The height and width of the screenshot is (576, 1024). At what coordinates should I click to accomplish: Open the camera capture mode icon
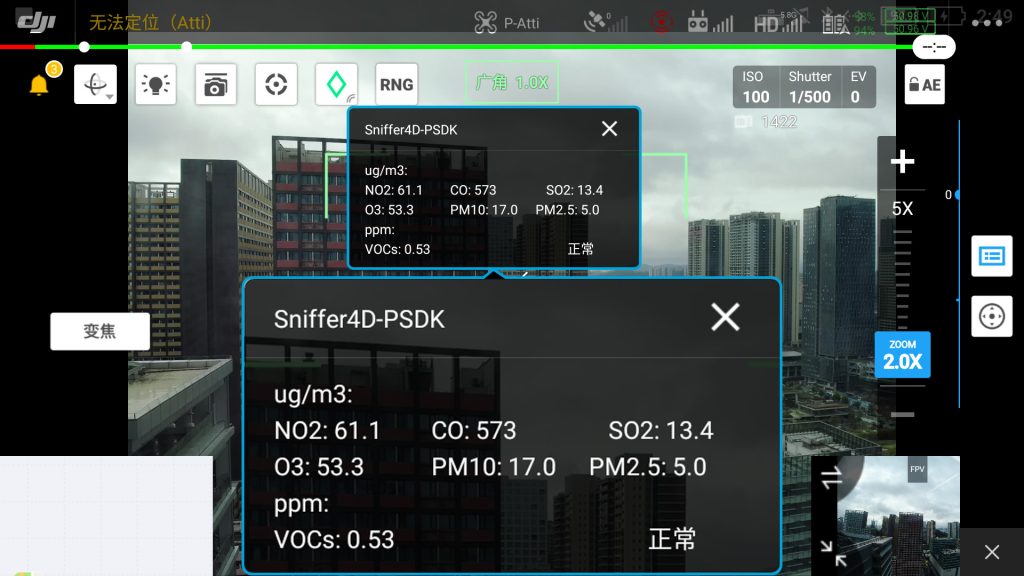(216, 84)
